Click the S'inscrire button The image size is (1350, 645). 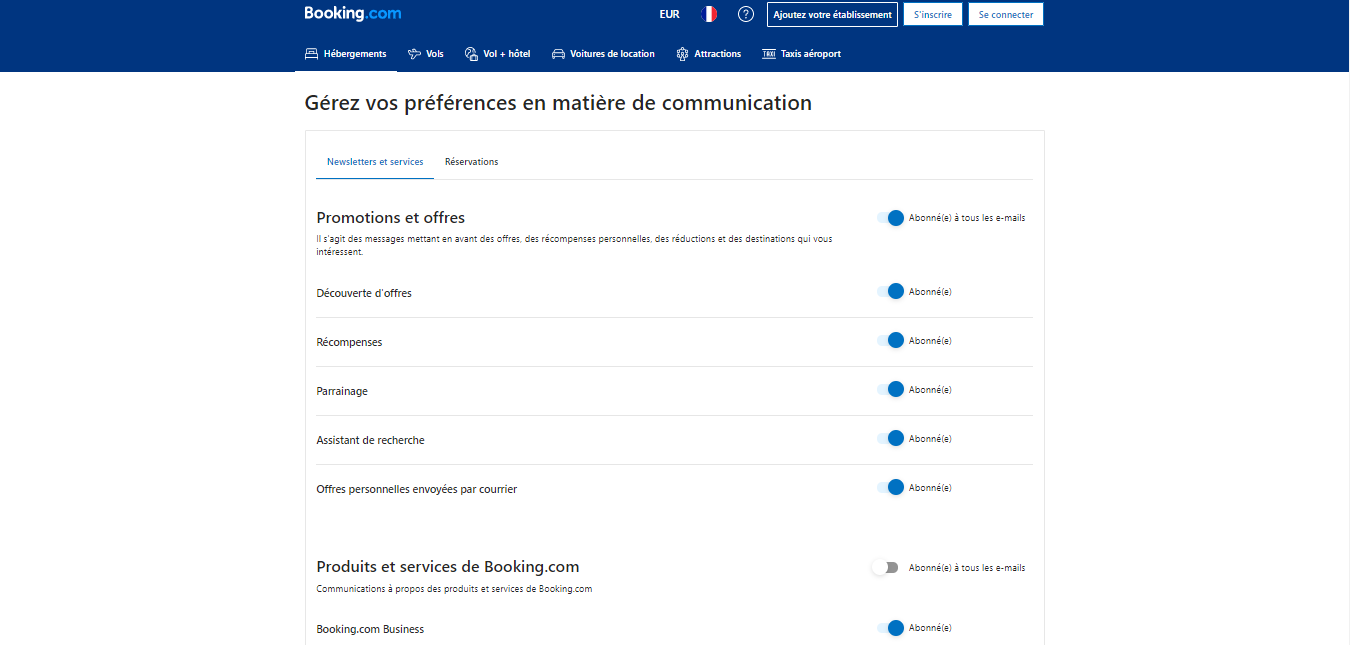pos(933,15)
